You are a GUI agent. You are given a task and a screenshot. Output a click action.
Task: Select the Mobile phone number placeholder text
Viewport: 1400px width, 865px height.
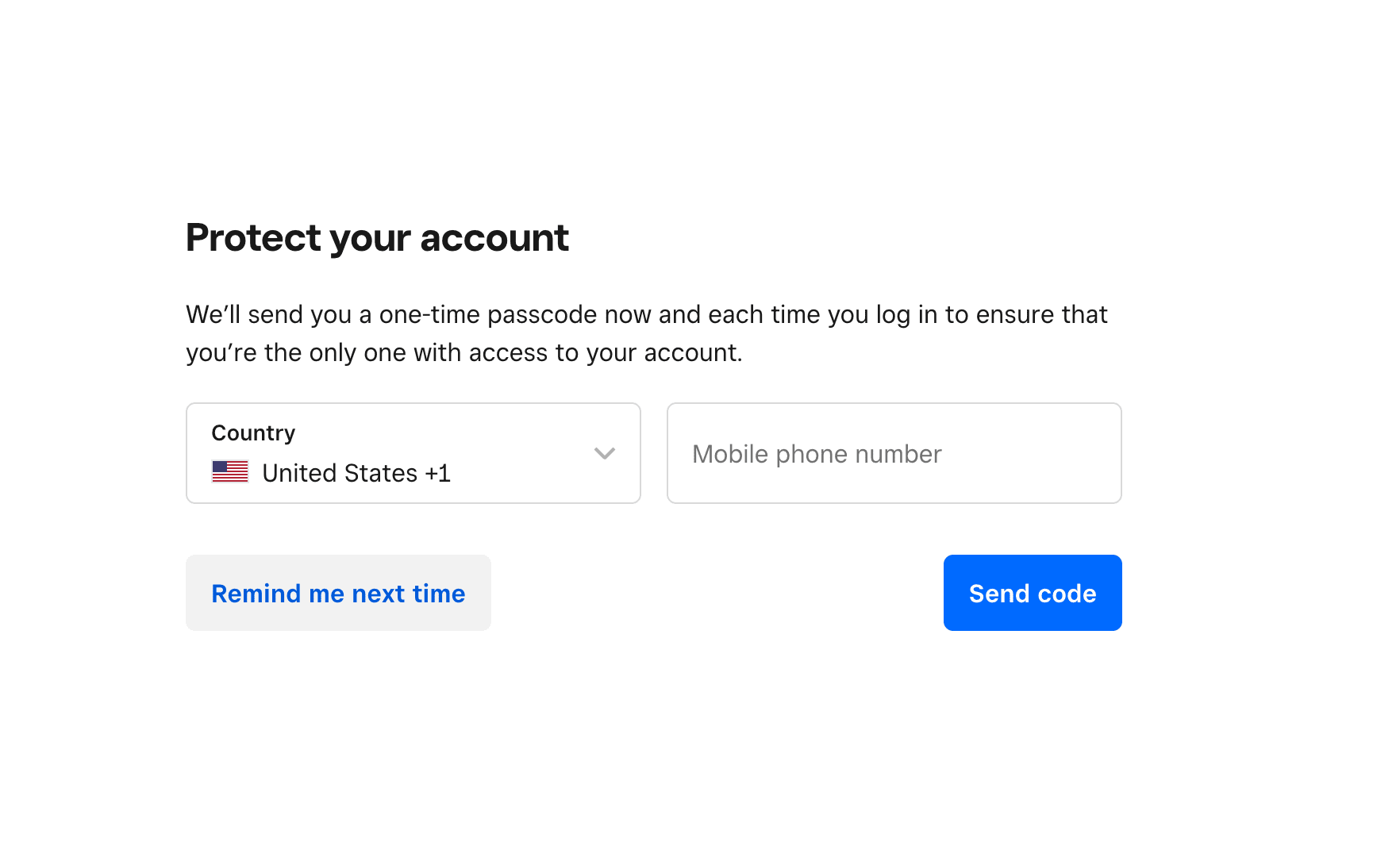[x=816, y=454]
